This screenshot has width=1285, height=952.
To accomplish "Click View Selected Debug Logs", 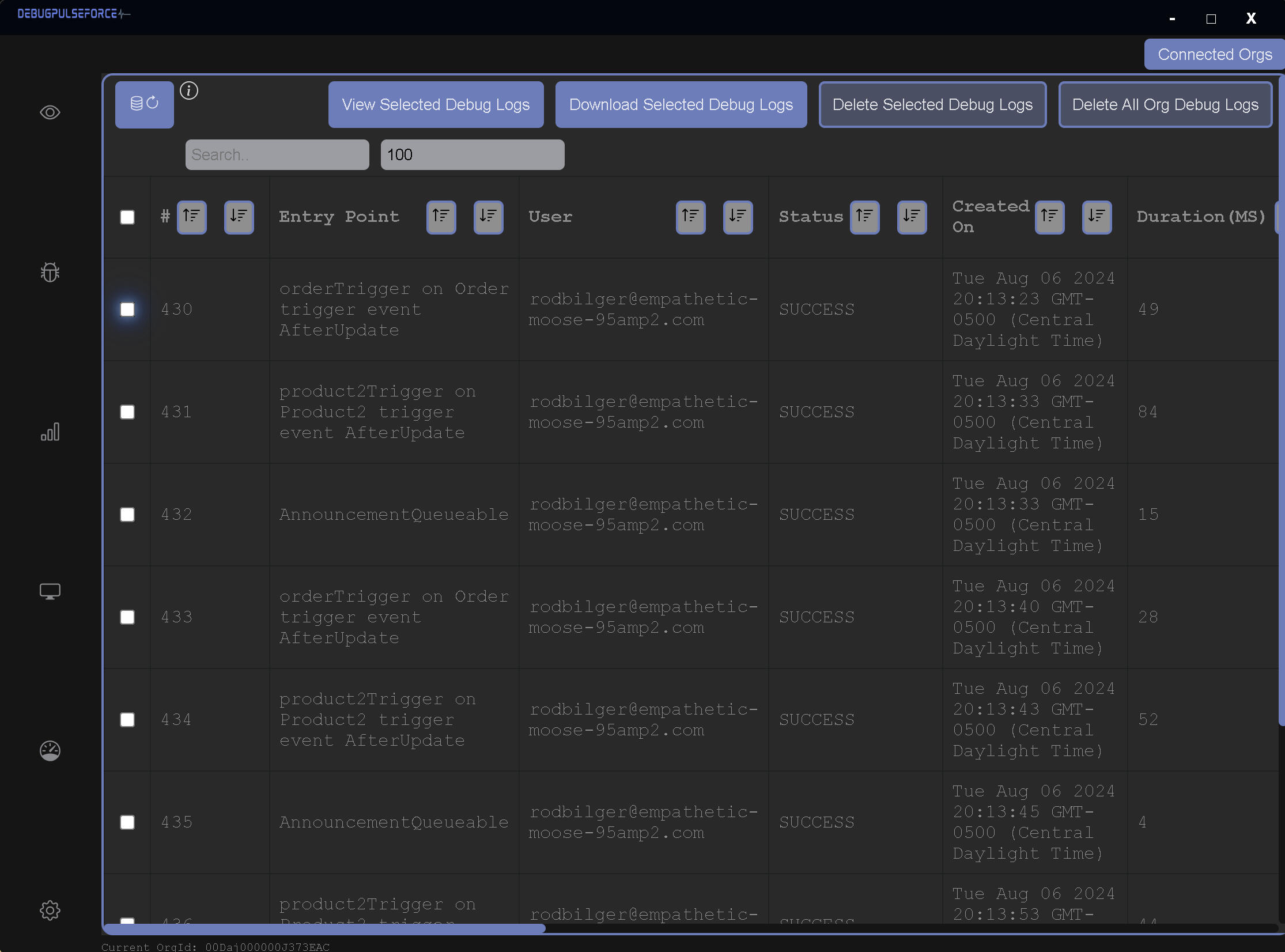I will point(436,104).
